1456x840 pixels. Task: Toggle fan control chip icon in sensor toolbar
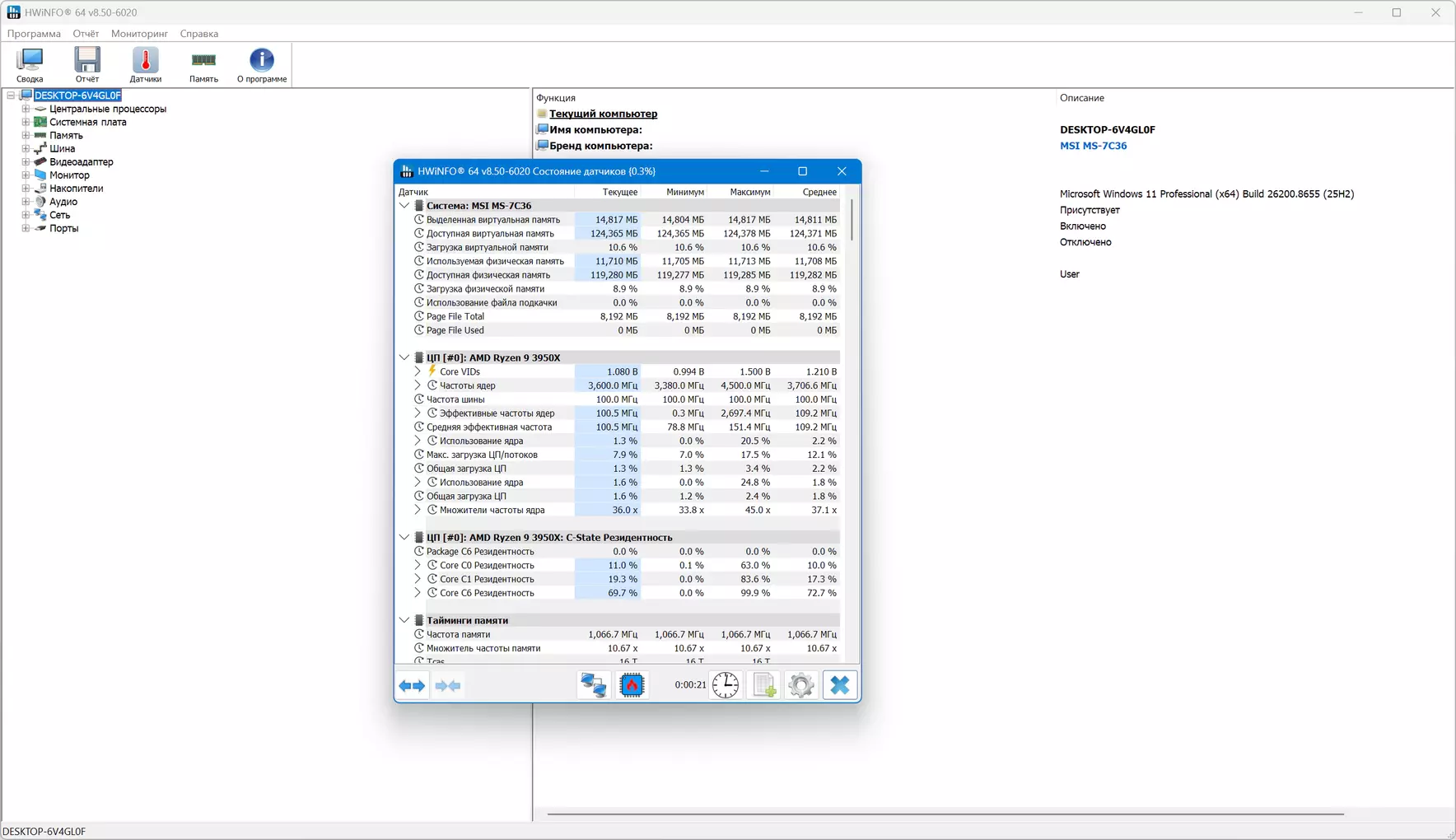click(632, 685)
